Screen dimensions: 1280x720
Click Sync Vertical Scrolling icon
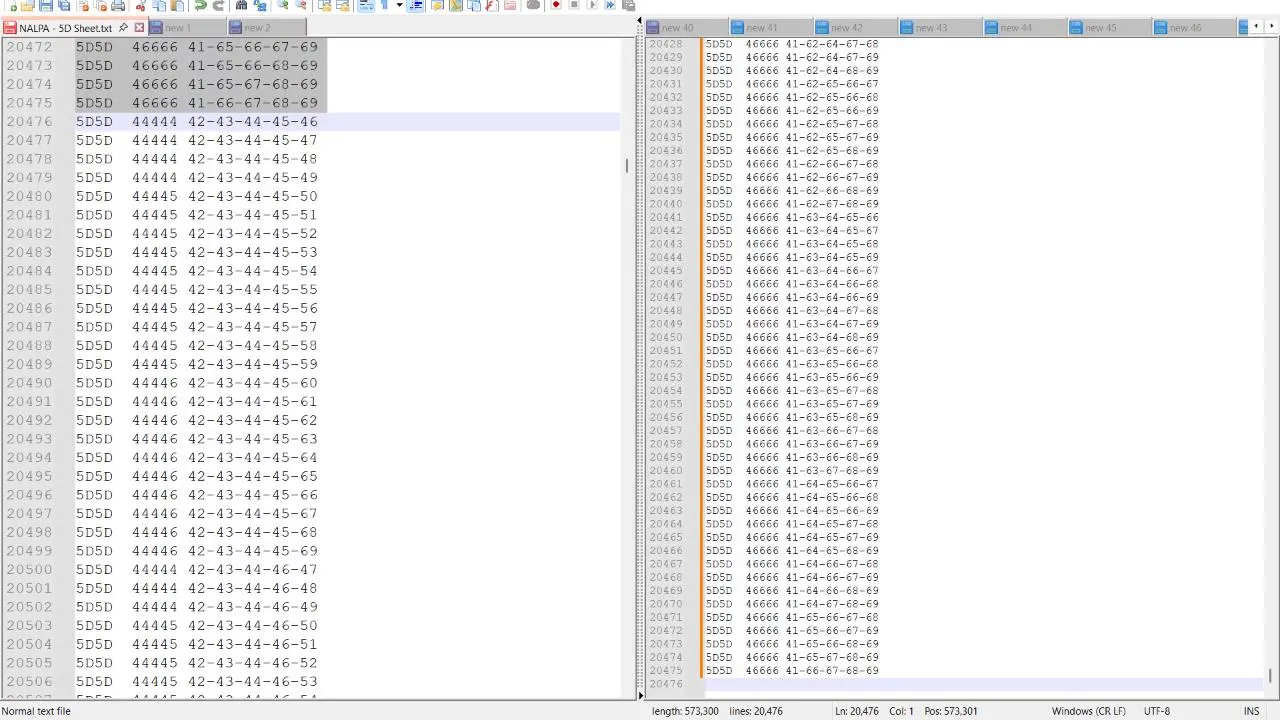(325, 5)
